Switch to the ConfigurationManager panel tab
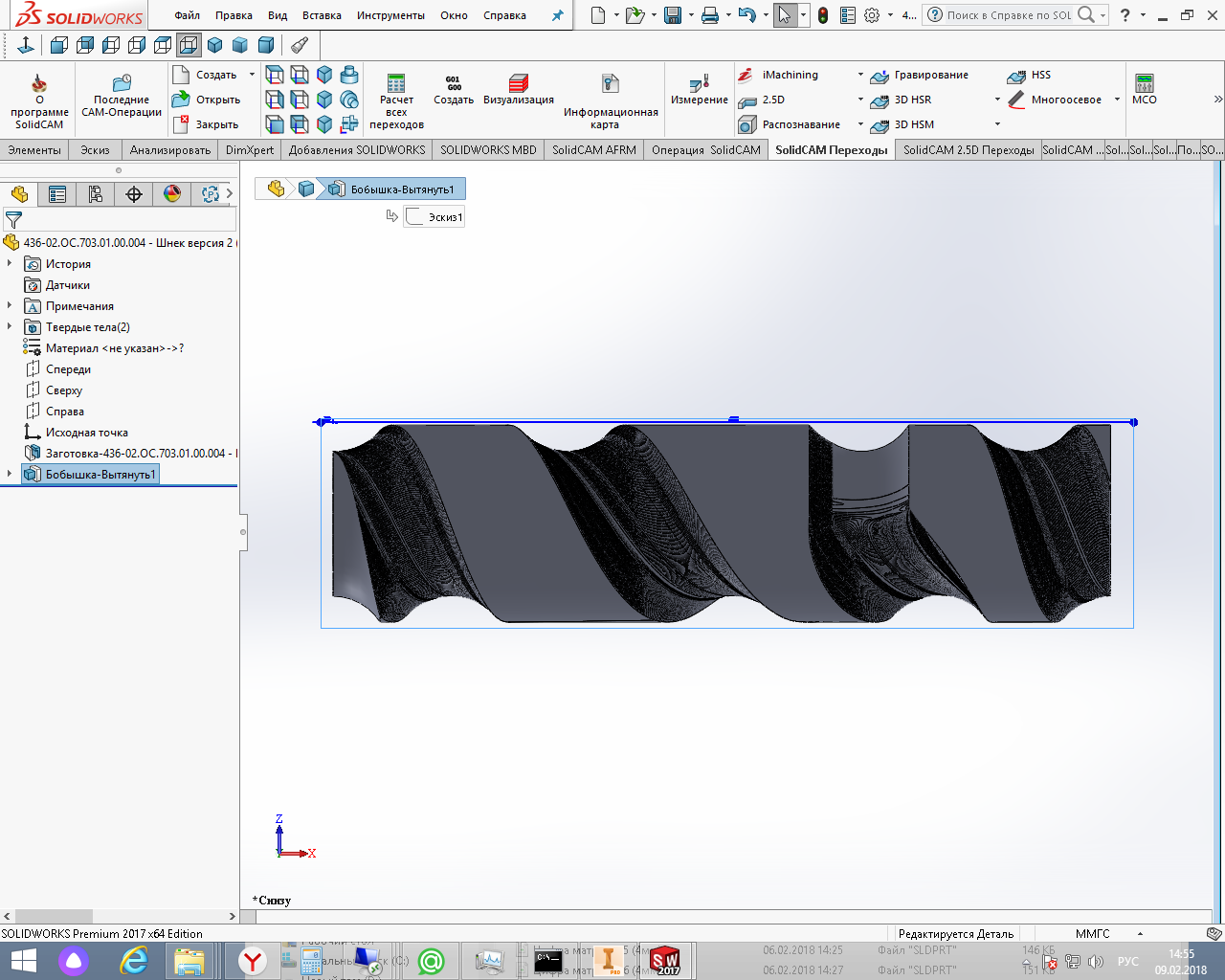 point(96,194)
